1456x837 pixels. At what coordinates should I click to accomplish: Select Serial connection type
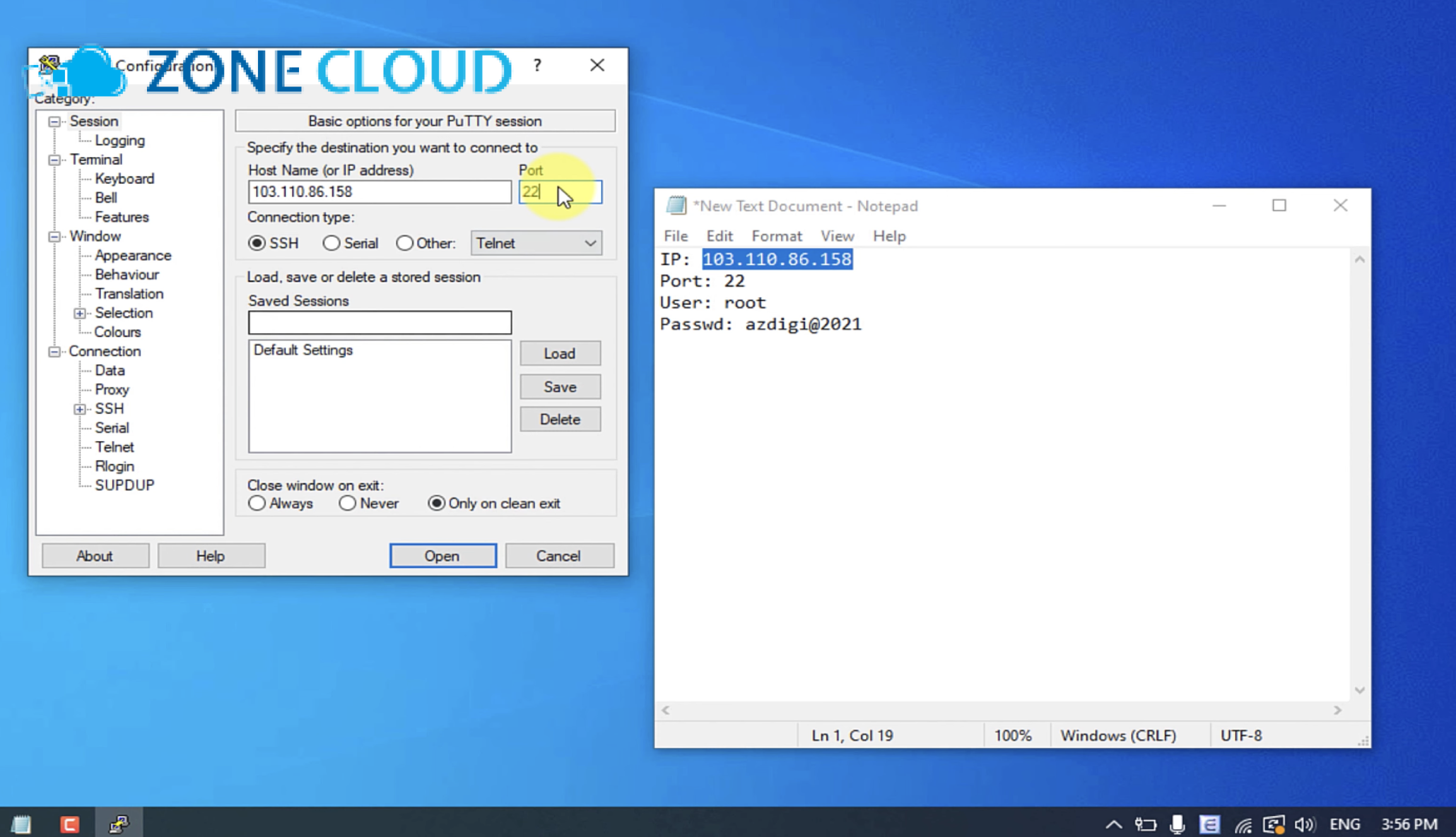click(x=331, y=243)
